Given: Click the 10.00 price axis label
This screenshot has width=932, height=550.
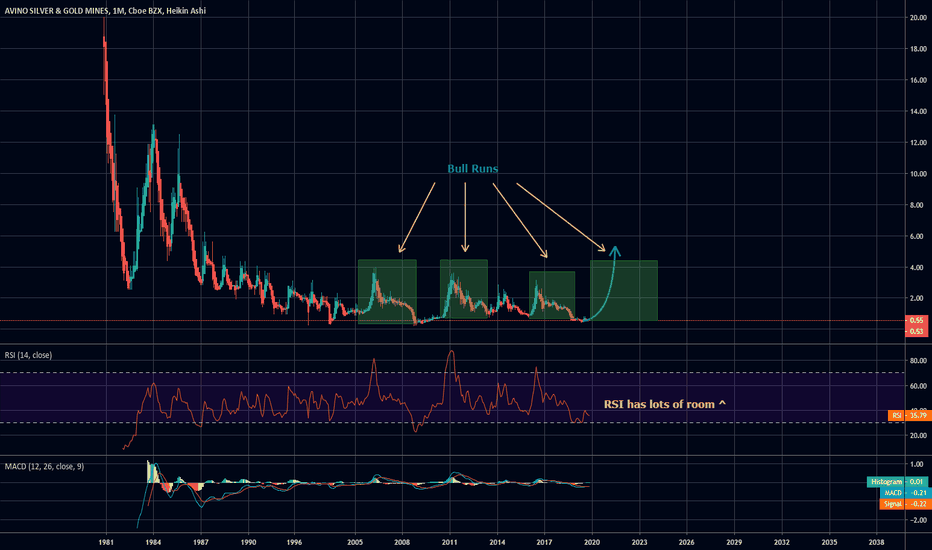Looking at the screenshot, I should (x=918, y=174).
